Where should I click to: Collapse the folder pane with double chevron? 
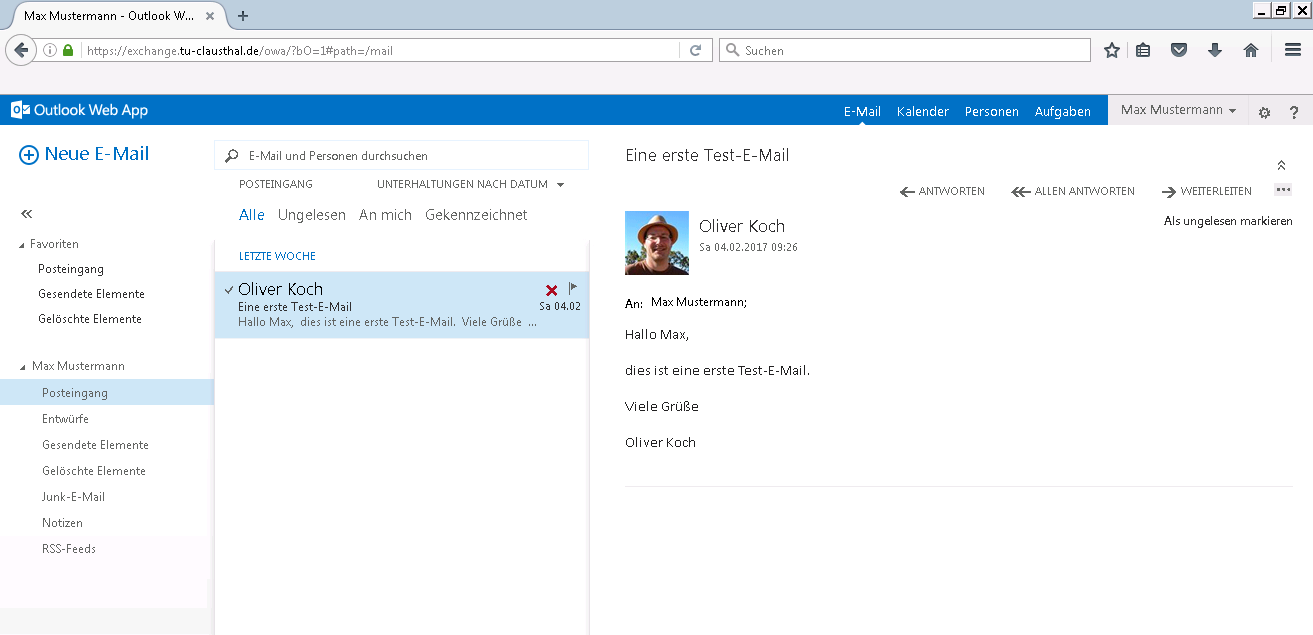tap(27, 214)
